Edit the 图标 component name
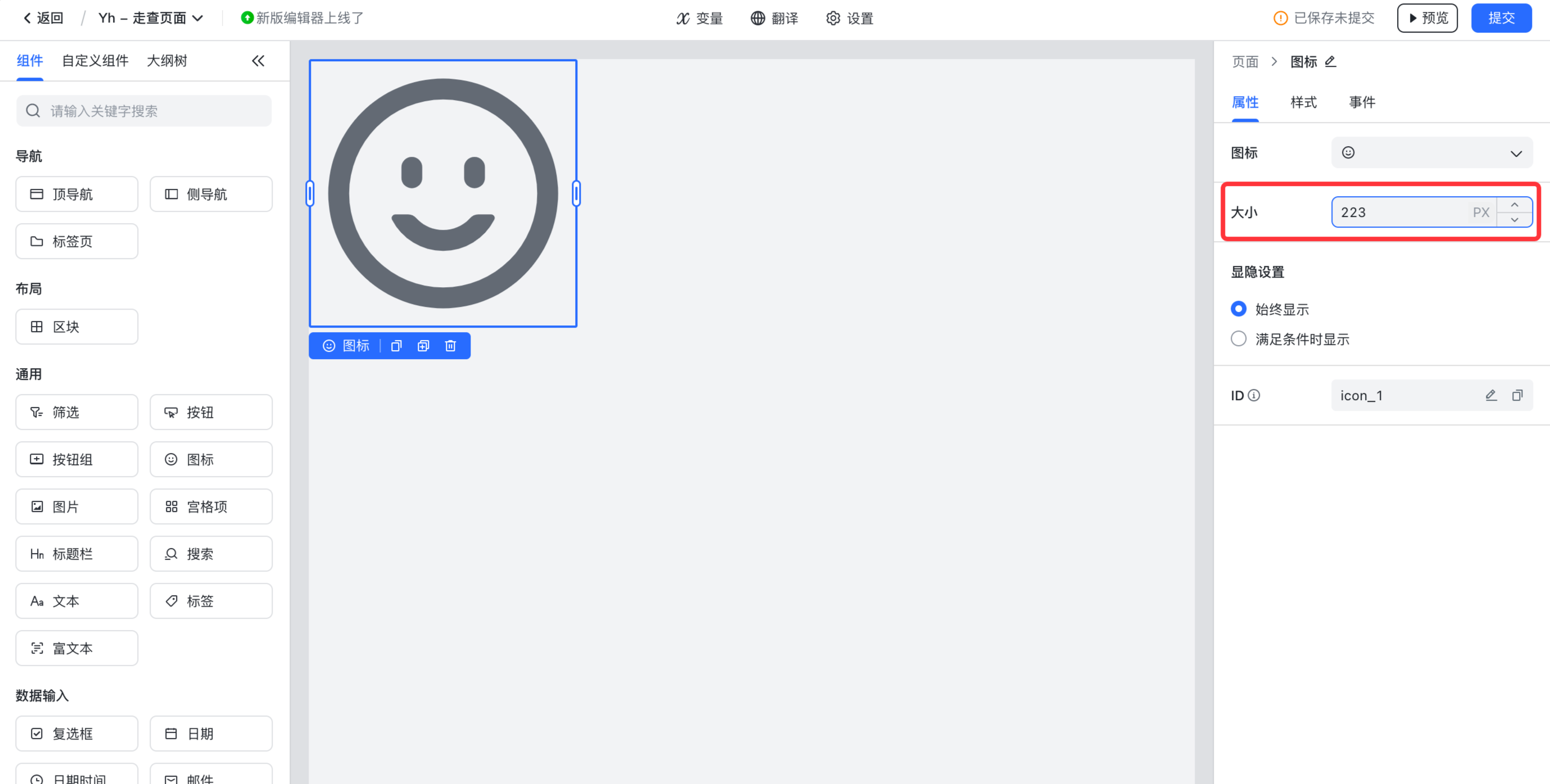This screenshot has width=1550, height=784. [1330, 61]
